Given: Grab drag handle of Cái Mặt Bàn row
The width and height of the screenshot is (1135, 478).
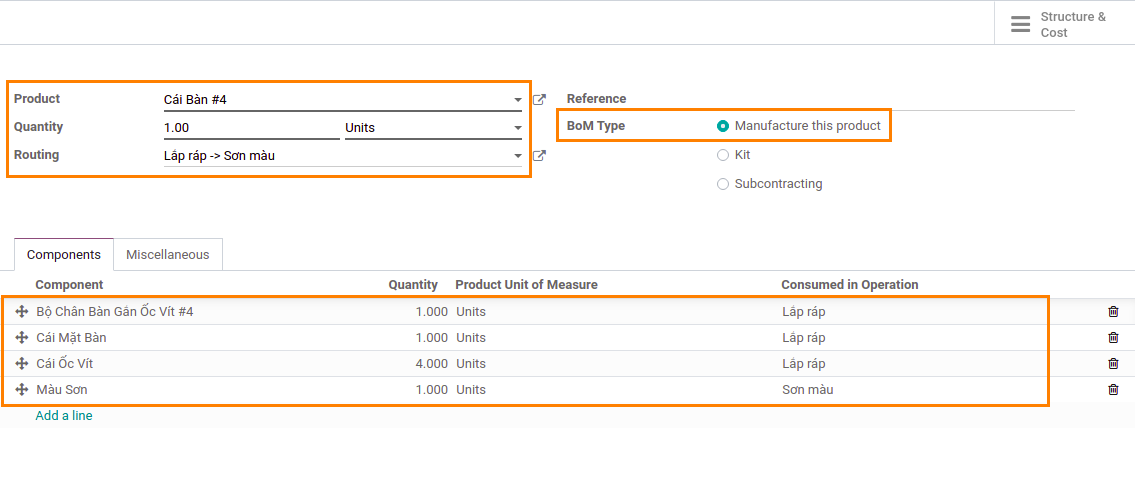Looking at the screenshot, I should click(22, 337).
